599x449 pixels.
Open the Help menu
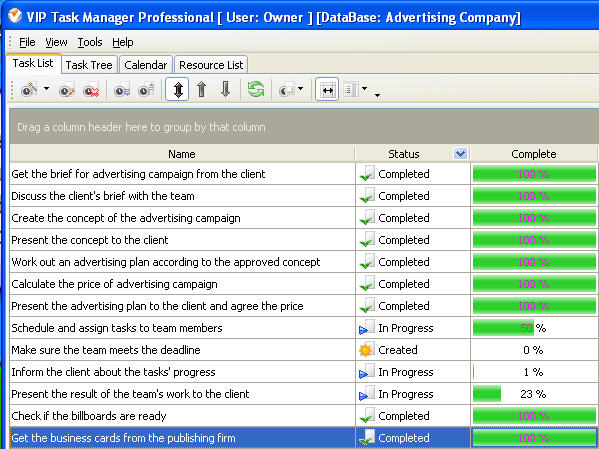pos(123,42)
